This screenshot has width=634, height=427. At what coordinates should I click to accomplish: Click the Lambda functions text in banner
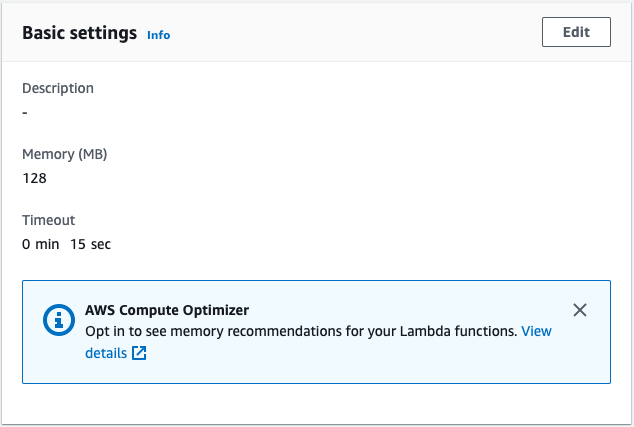(459, 331)
